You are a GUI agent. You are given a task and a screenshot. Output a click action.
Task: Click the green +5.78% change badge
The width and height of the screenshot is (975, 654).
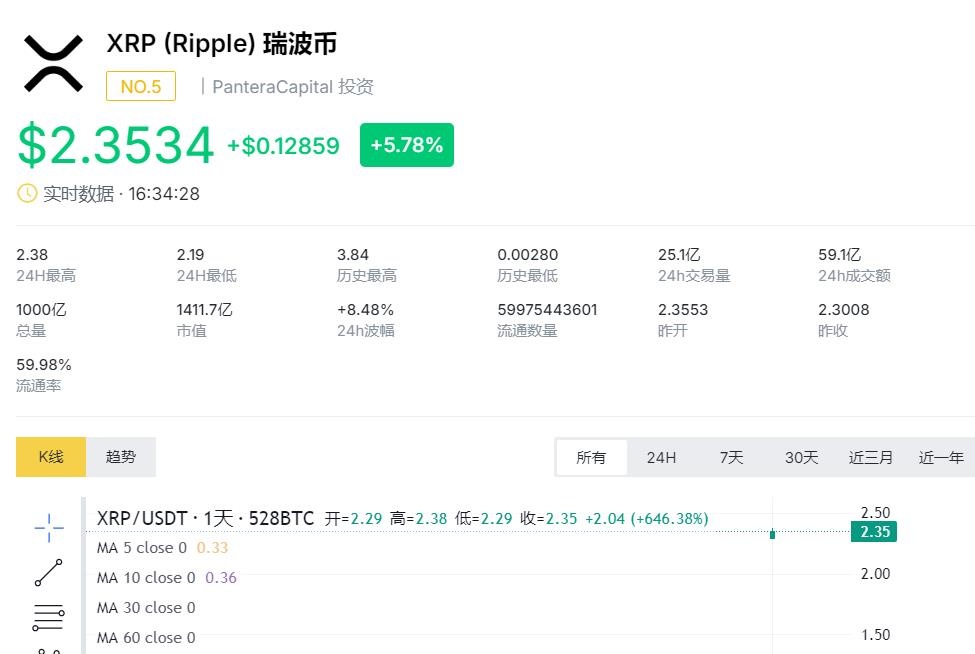tap(406, 145)
